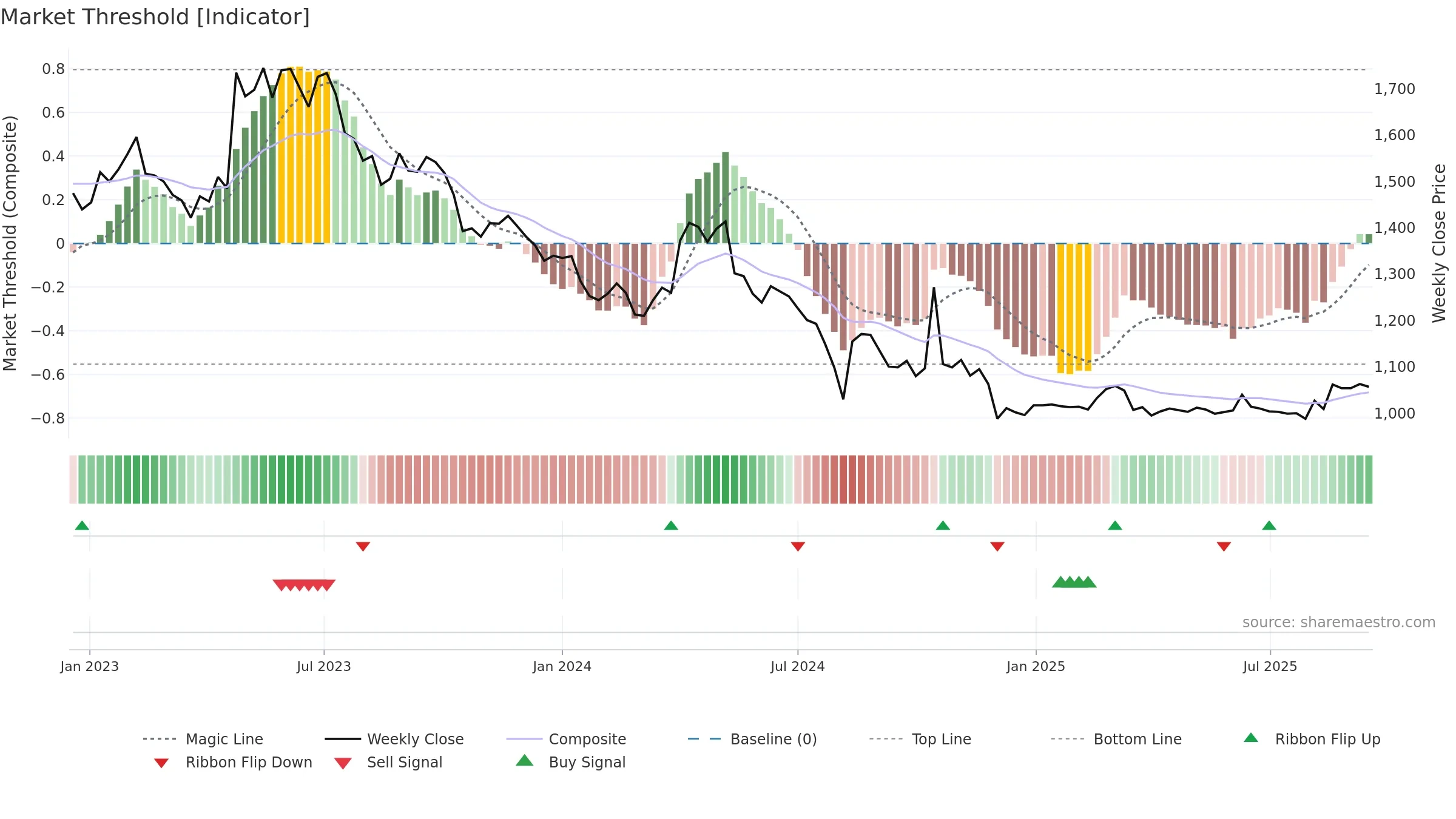This screenshot has height=819, width=1456.
Task: Toggle the Magic Line legend entry
Action: (x=203, y=739)
